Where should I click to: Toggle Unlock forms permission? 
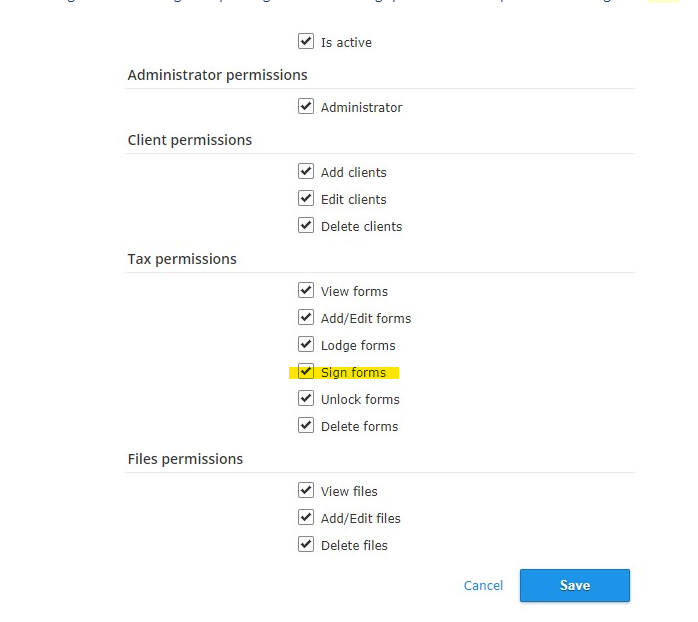(x=306, y=398)
